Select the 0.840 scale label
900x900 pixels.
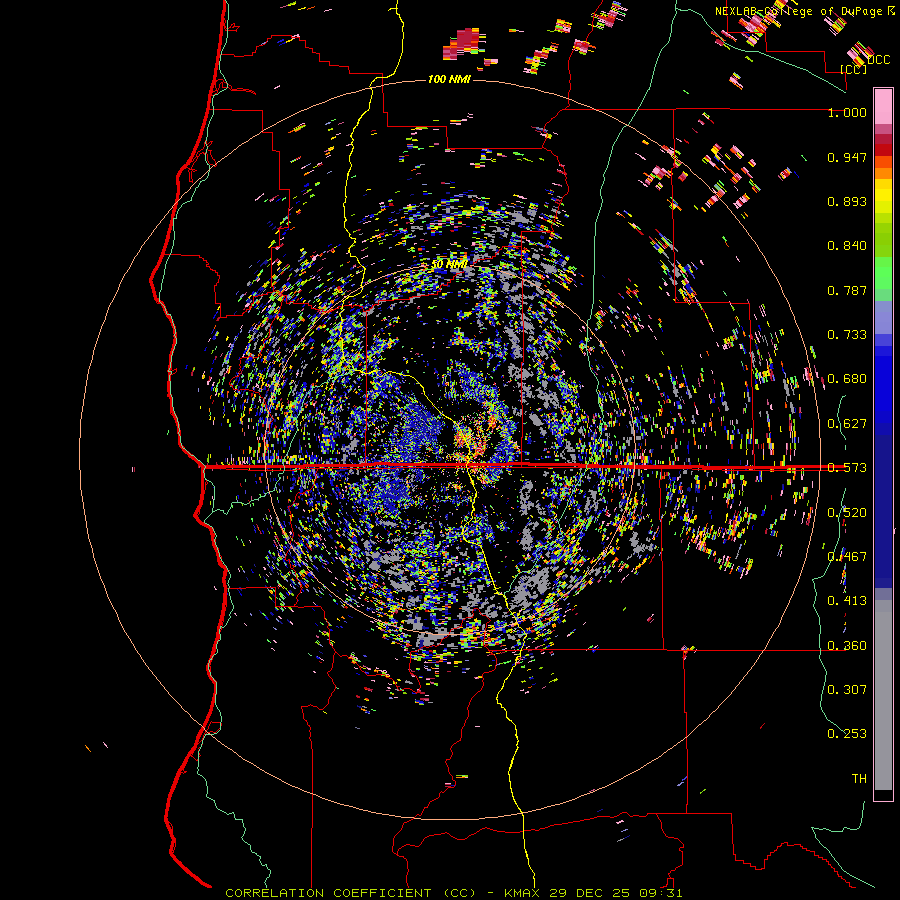[x=847, y=246]
